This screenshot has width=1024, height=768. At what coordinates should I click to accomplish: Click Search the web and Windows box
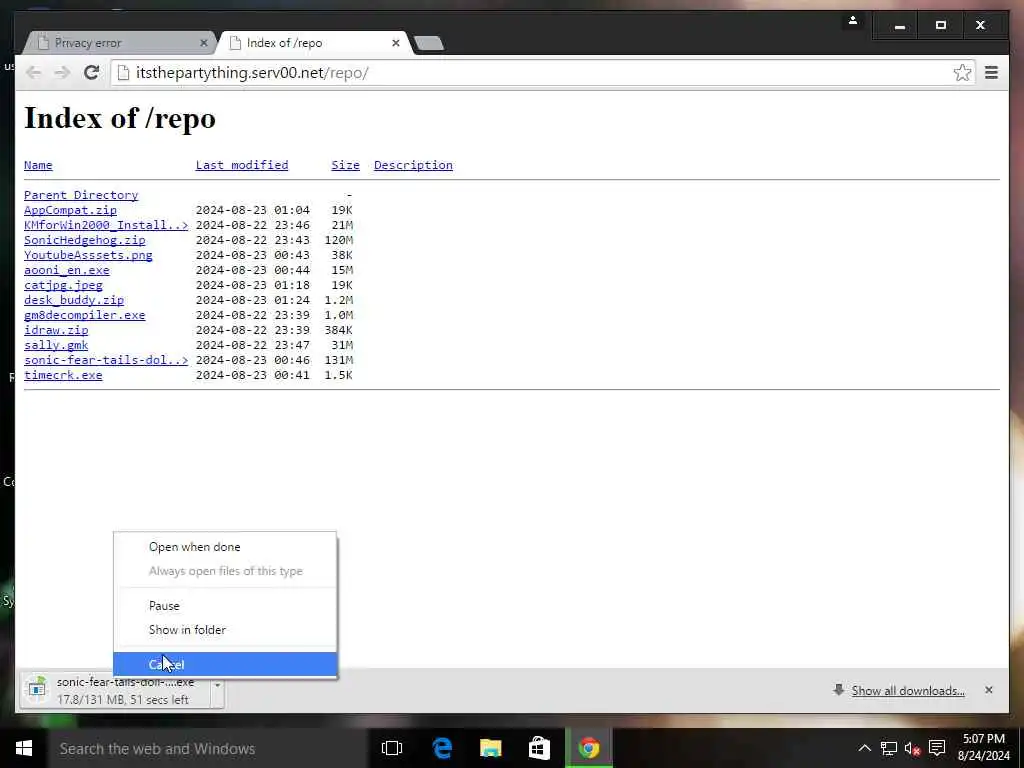(x=207, y=748)
